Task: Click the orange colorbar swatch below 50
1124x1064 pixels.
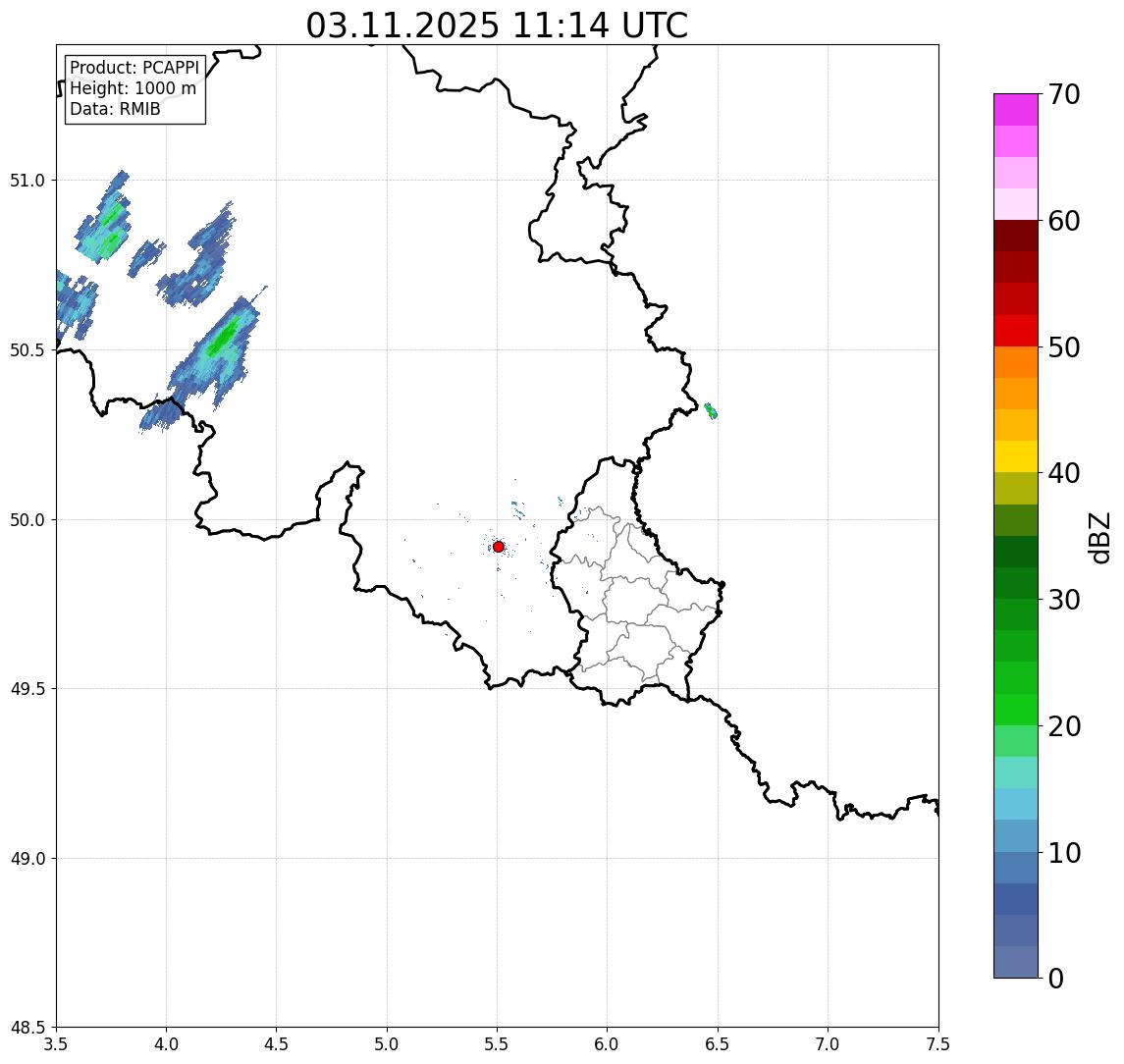Action: 1016,362
